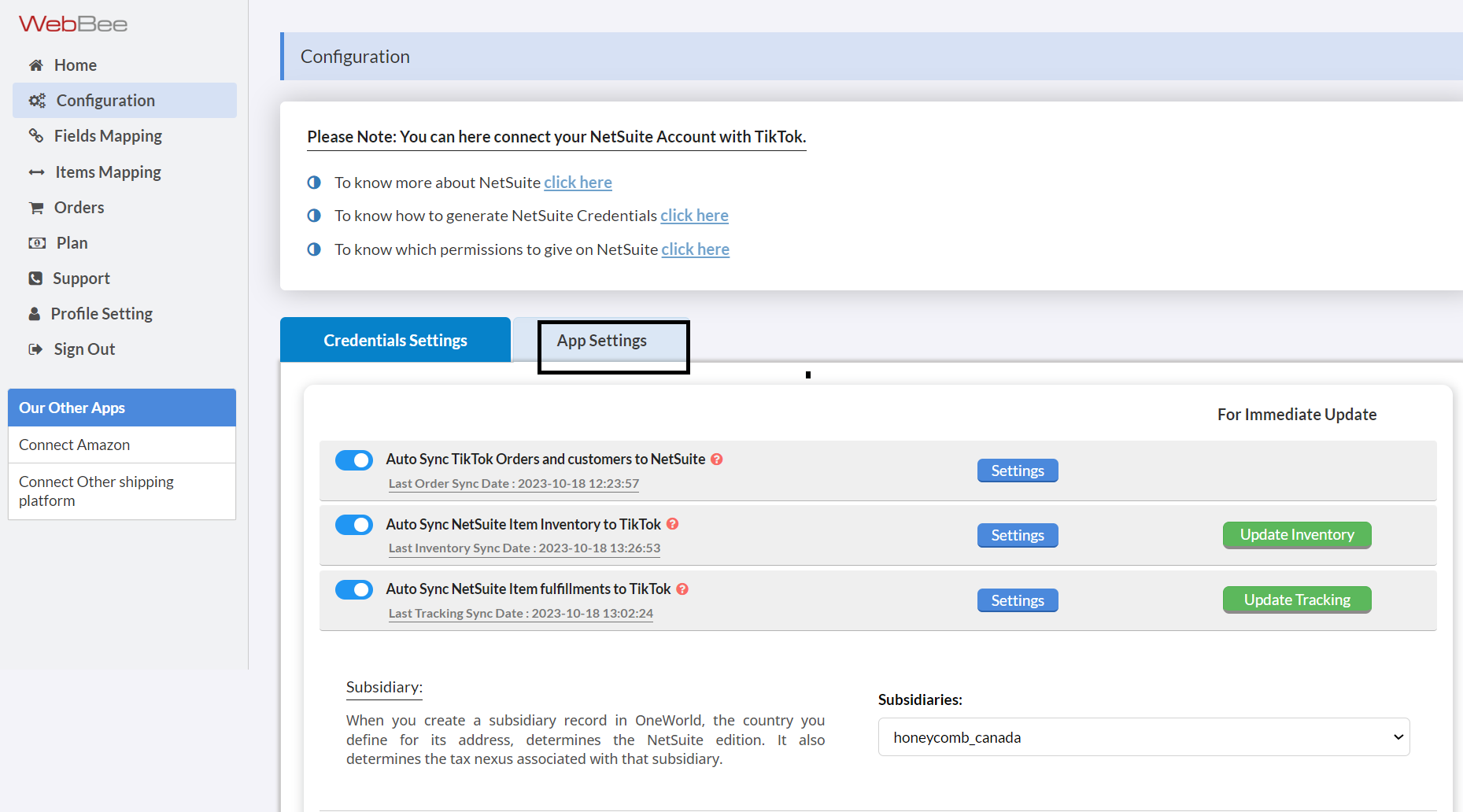1463x812 pixels.
Task: Click the Configuration gears icon
Action: pos(37,101)
